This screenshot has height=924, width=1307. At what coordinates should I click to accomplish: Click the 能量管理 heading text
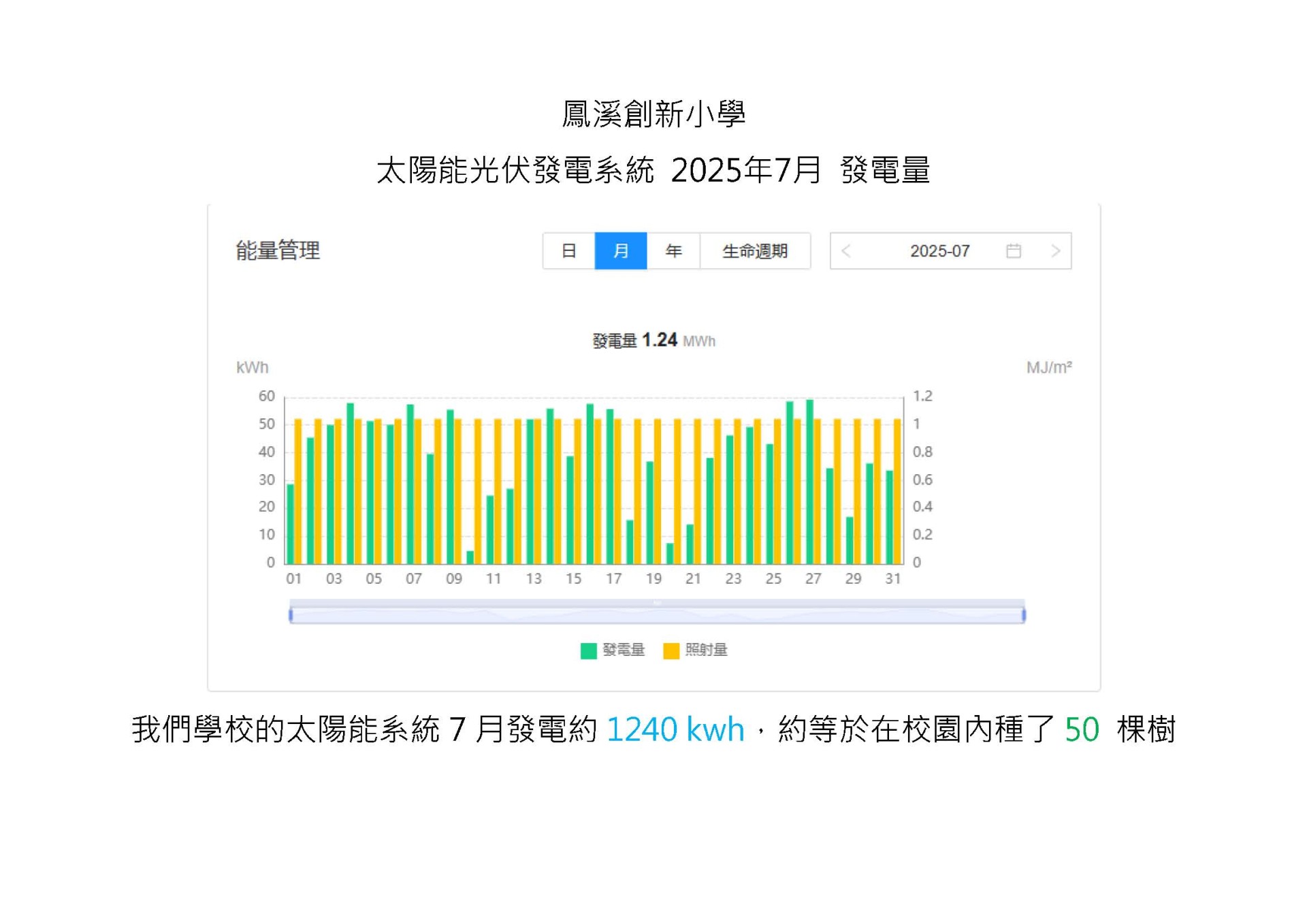pos(278,250)
